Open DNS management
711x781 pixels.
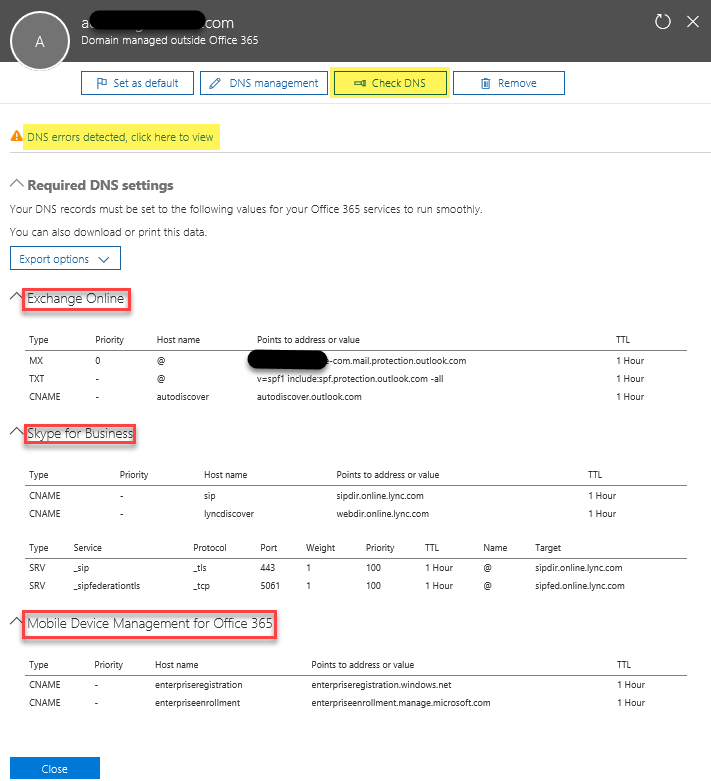[264, 83]
